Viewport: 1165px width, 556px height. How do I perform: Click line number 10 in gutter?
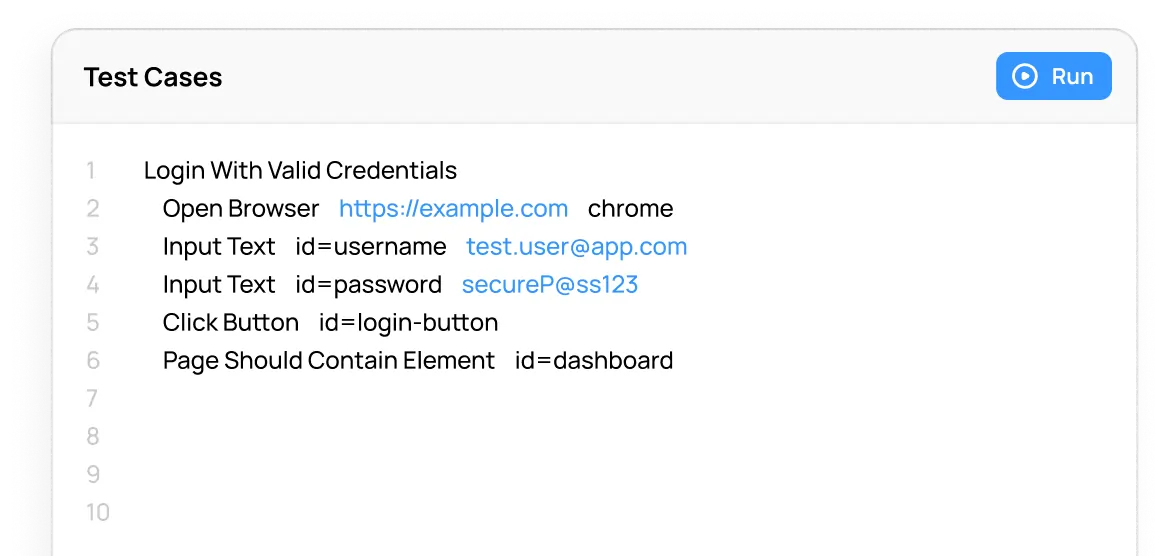click(x=97, y=513)
